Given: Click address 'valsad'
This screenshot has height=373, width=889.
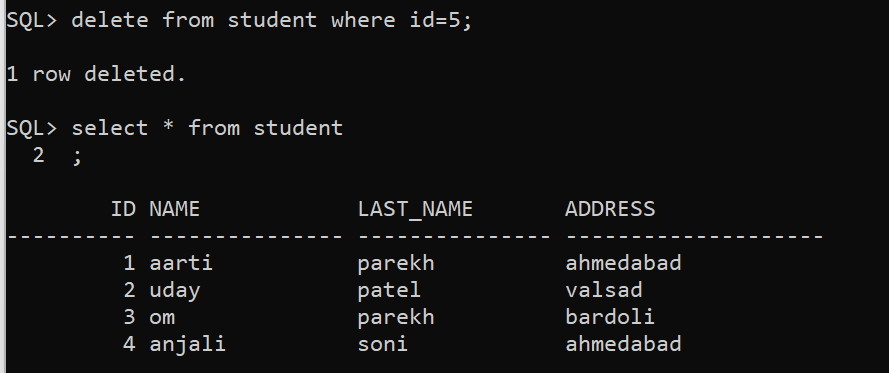Looking at the screenshot, I should pyautogui.click(x=604, y=290).
